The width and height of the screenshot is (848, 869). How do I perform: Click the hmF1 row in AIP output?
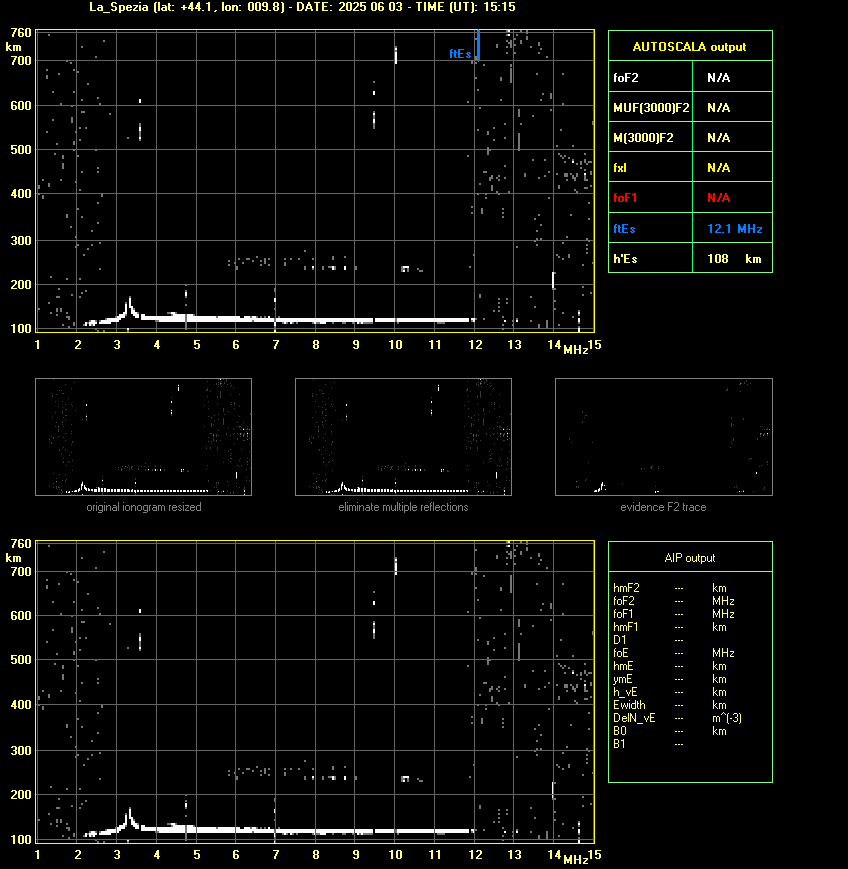670,627
